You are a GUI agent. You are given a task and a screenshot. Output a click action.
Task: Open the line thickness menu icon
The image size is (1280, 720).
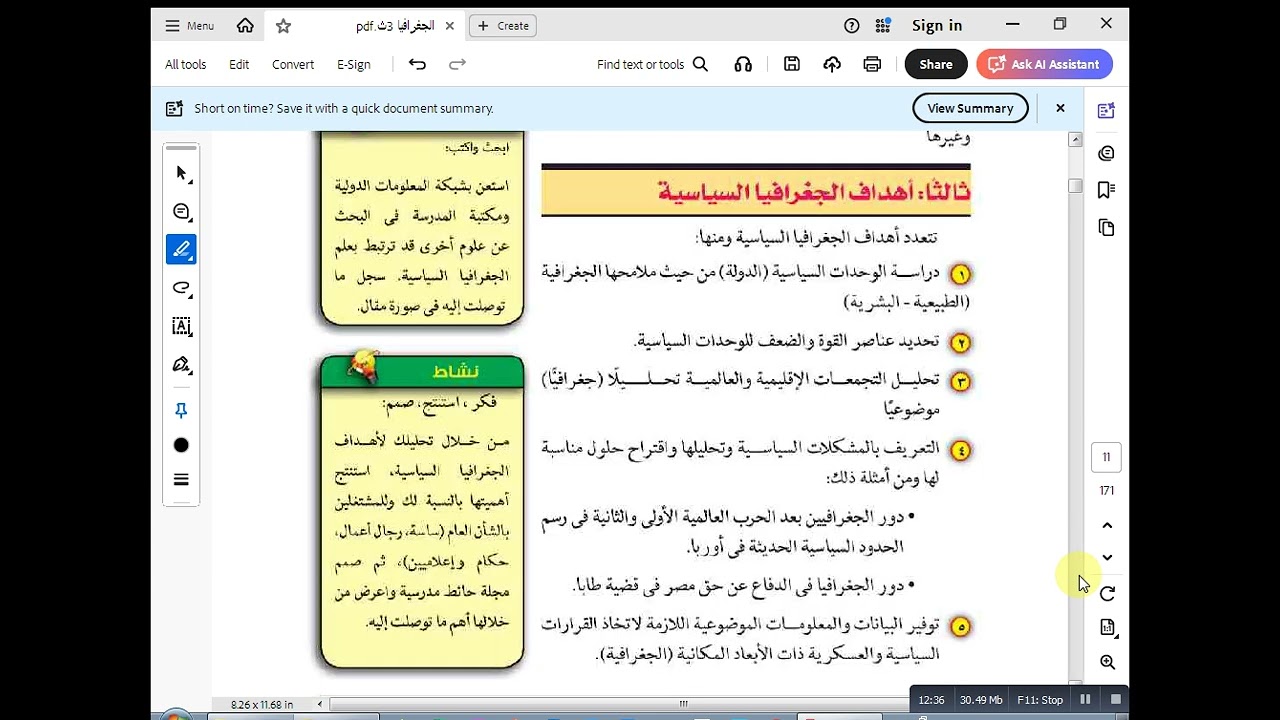click(181, 480)
